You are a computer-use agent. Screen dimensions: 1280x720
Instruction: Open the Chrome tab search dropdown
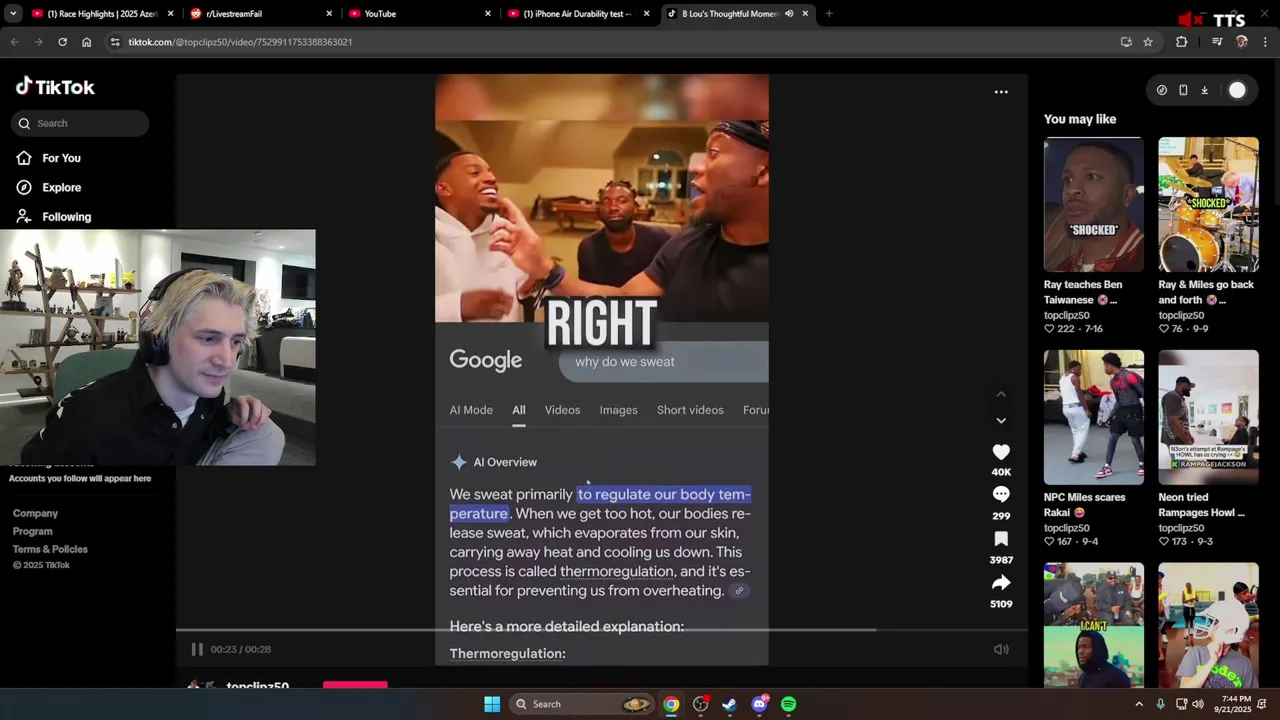[13, 14]
